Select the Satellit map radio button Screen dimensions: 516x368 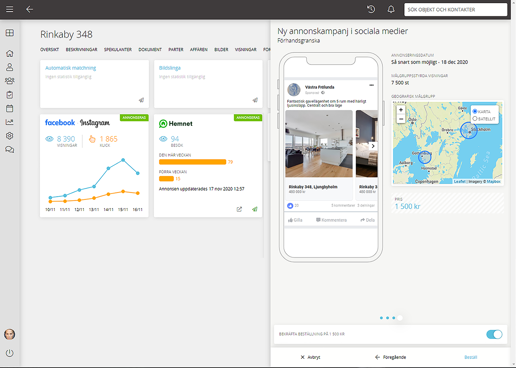pos(475,119)
